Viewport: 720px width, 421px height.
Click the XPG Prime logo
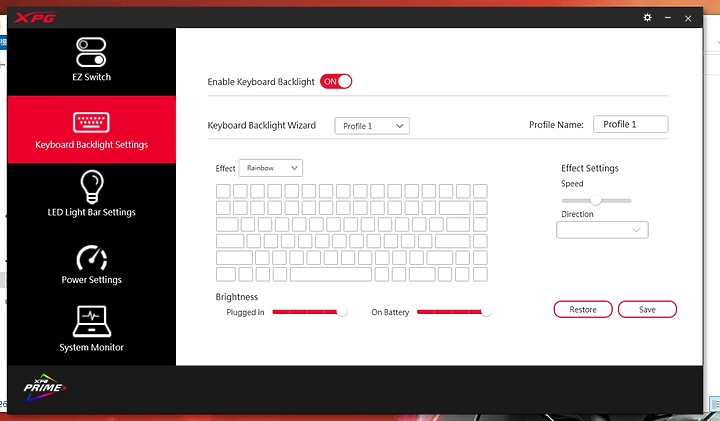(45, 387)
